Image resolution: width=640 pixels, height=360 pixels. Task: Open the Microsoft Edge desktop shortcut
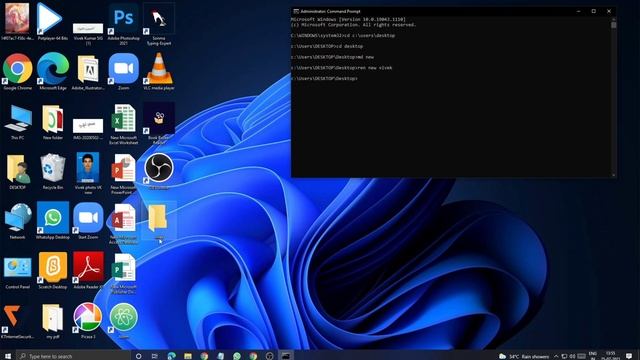[x=53, y=71]
